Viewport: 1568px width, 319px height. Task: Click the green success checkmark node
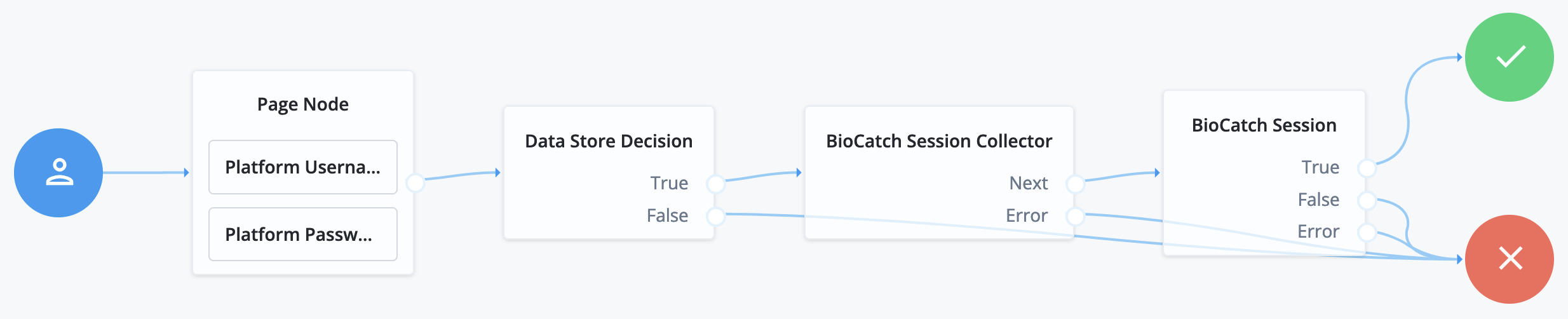pos(1510,57)
